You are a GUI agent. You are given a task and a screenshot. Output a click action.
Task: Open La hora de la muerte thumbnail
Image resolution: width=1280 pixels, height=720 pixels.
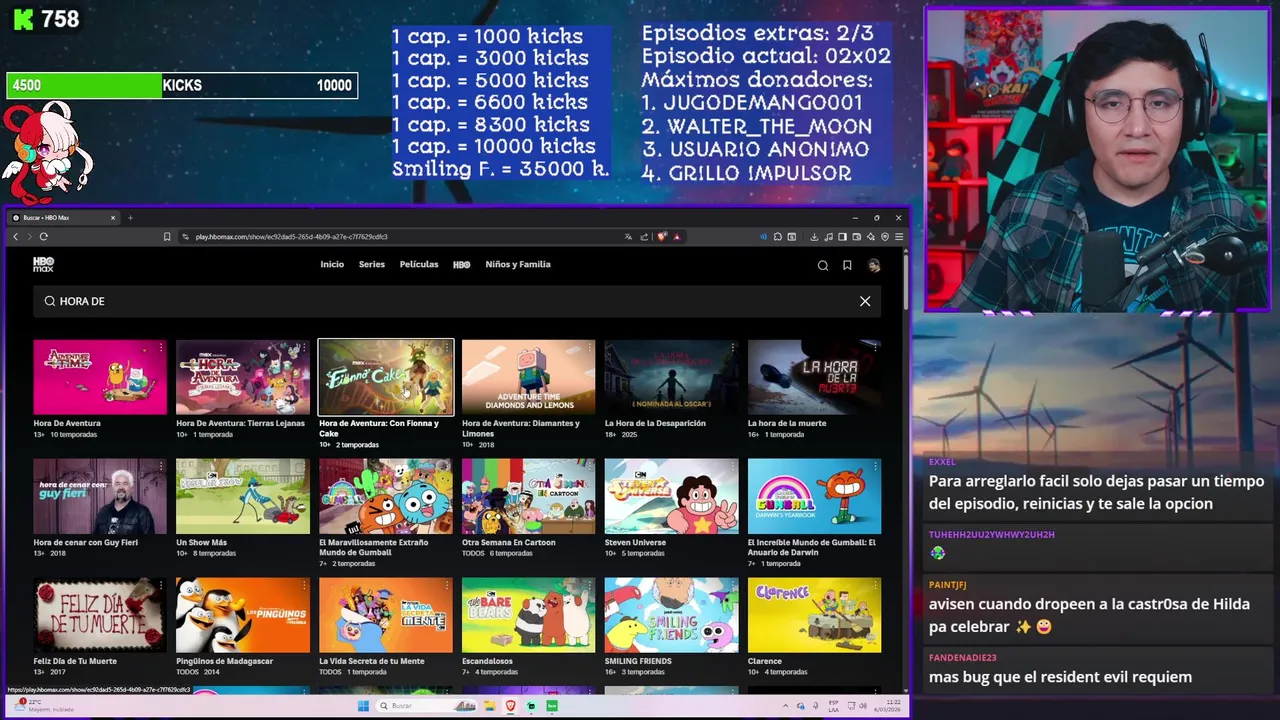(815, 377)
